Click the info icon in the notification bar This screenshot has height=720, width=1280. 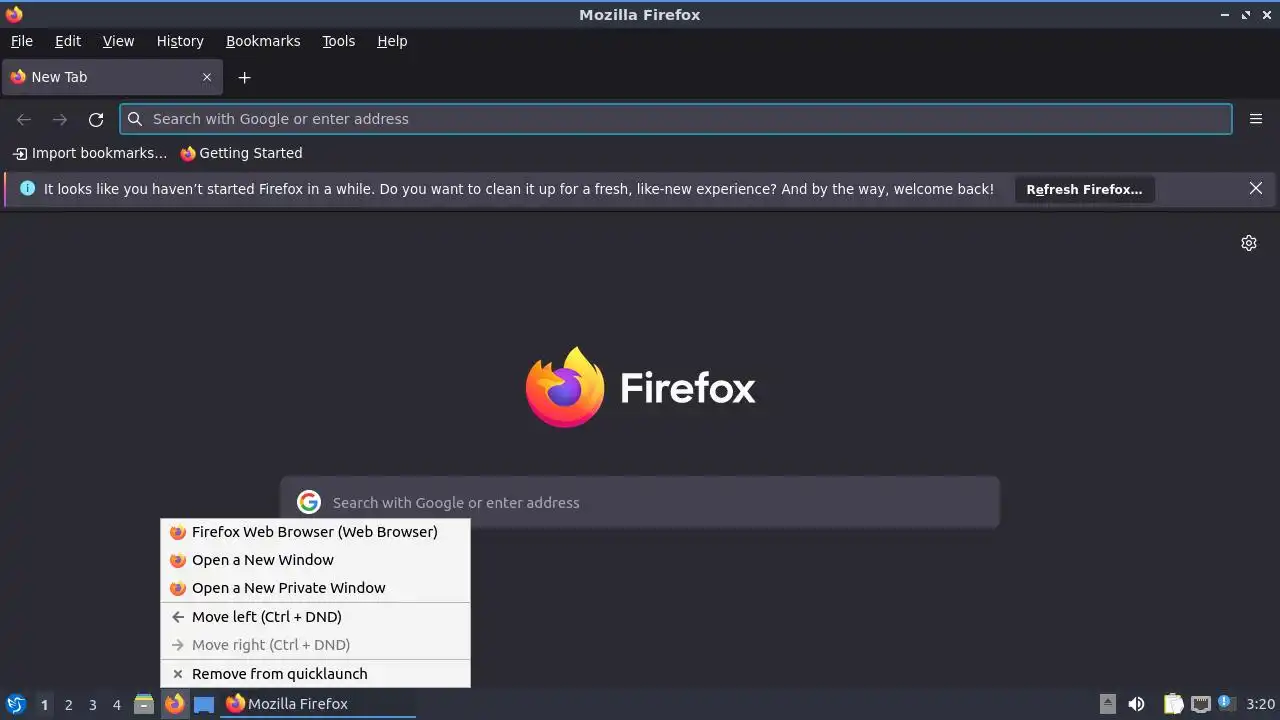coord(27,188)
